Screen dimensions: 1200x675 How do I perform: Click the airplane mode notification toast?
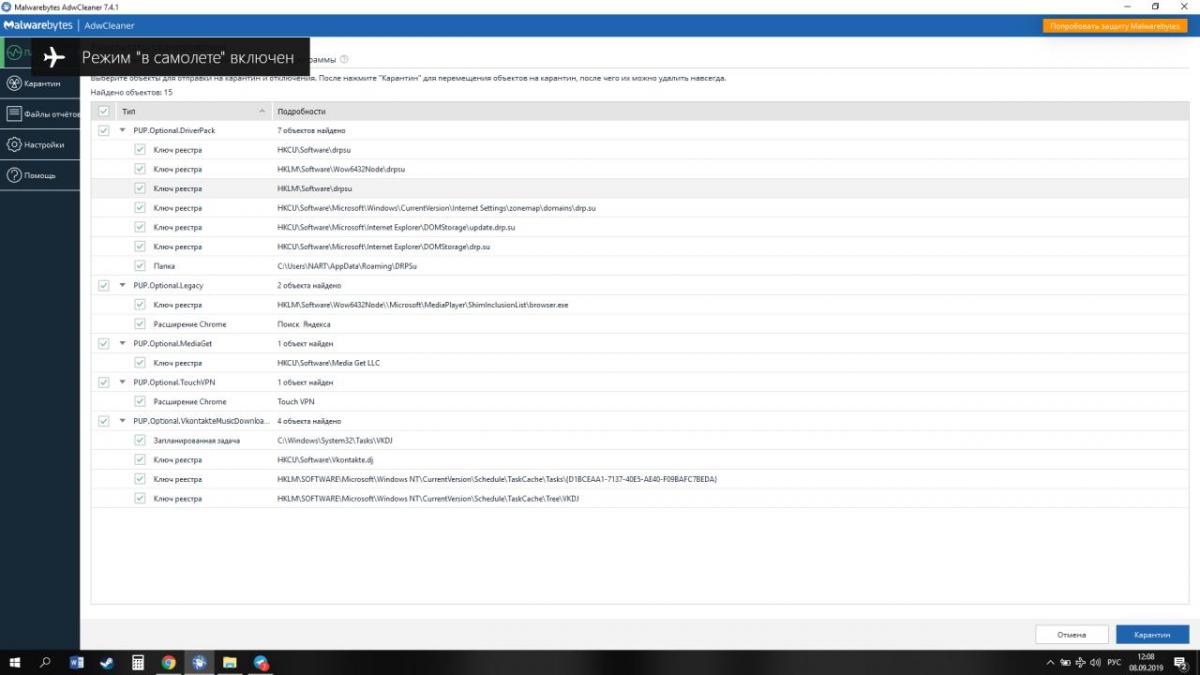[x=170, y=58]
